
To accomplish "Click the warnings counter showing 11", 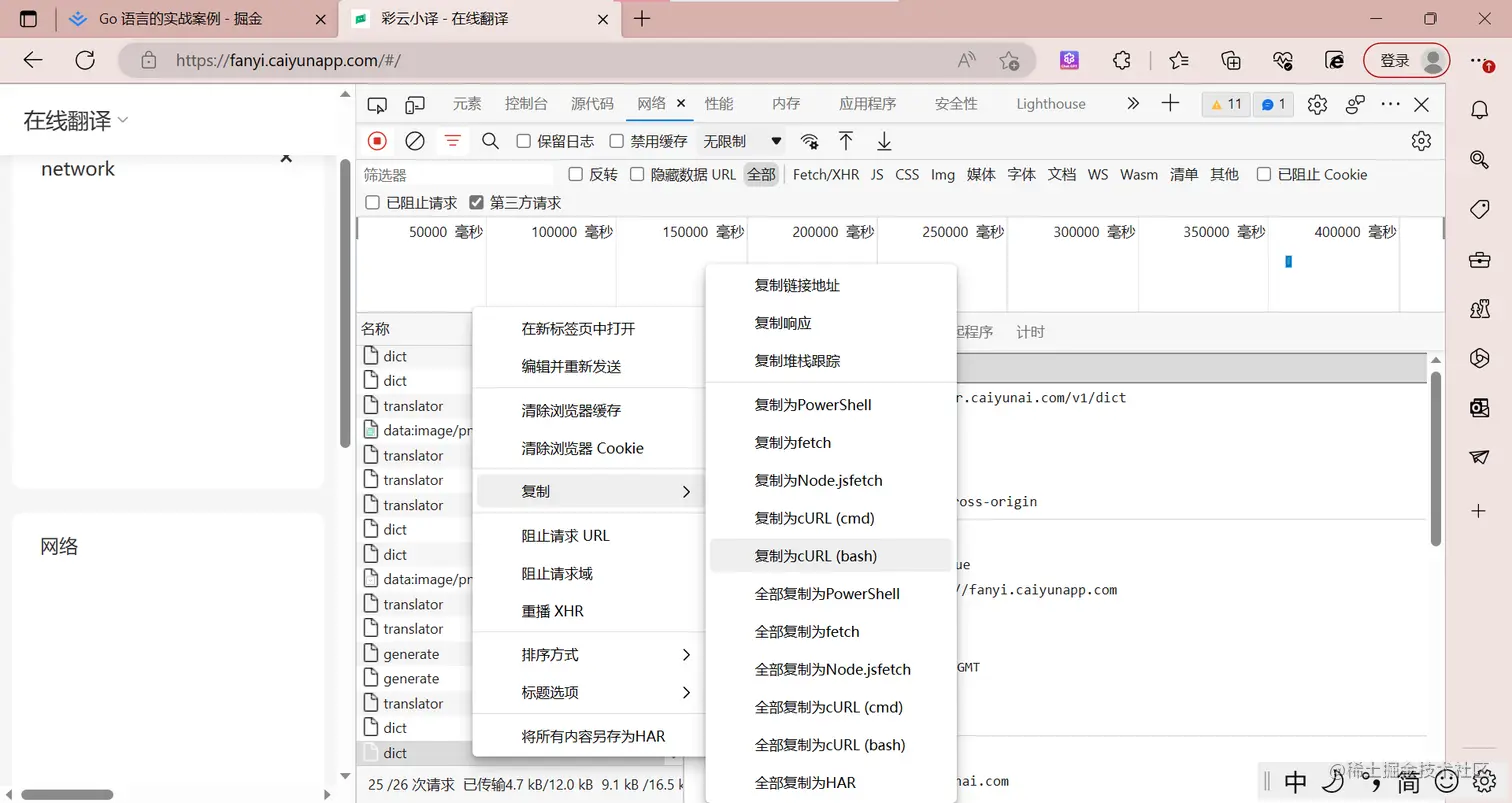I will tap(1226, 104).
